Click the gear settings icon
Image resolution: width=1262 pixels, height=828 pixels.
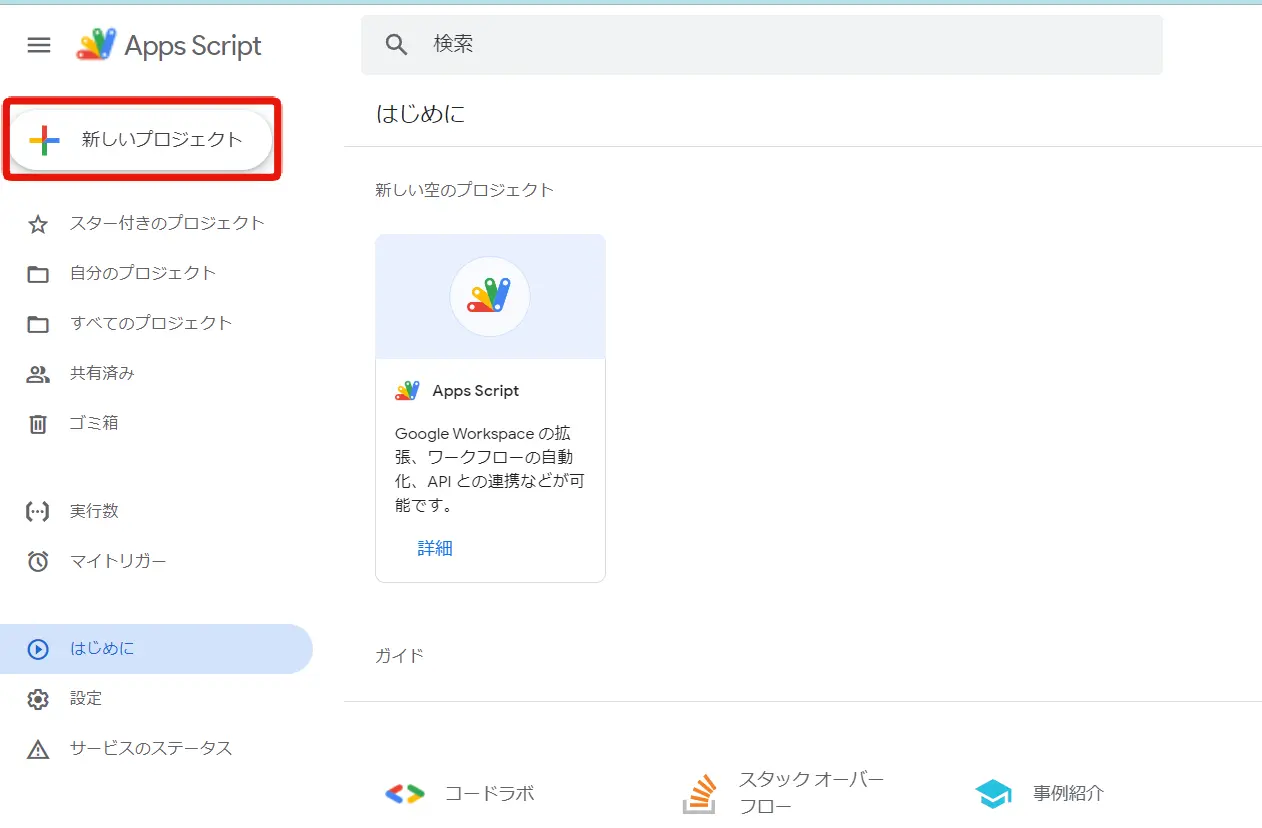pos(38,699)
